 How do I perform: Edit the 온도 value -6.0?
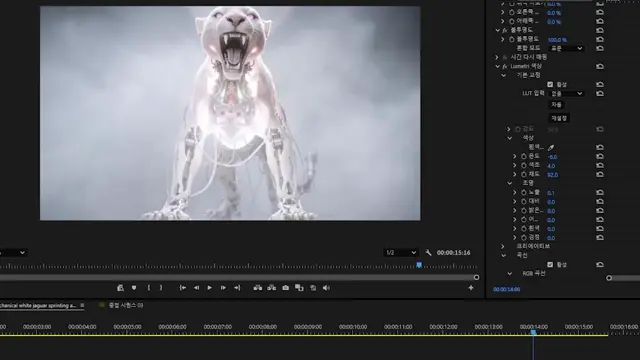coord(552,157)
